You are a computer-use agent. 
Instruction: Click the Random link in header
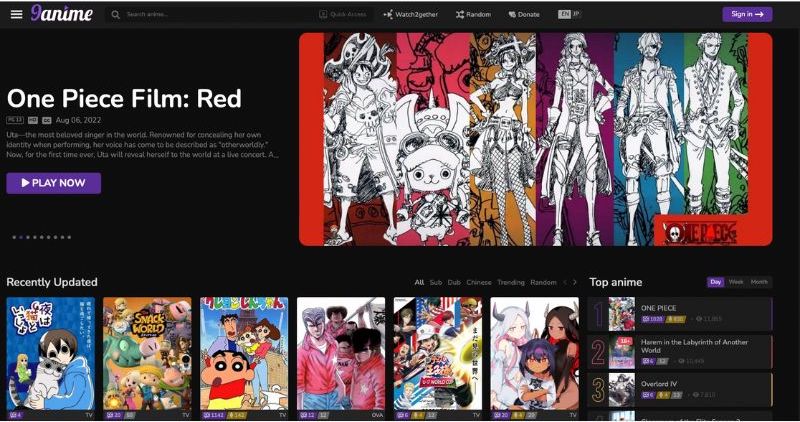pos(473,14)
